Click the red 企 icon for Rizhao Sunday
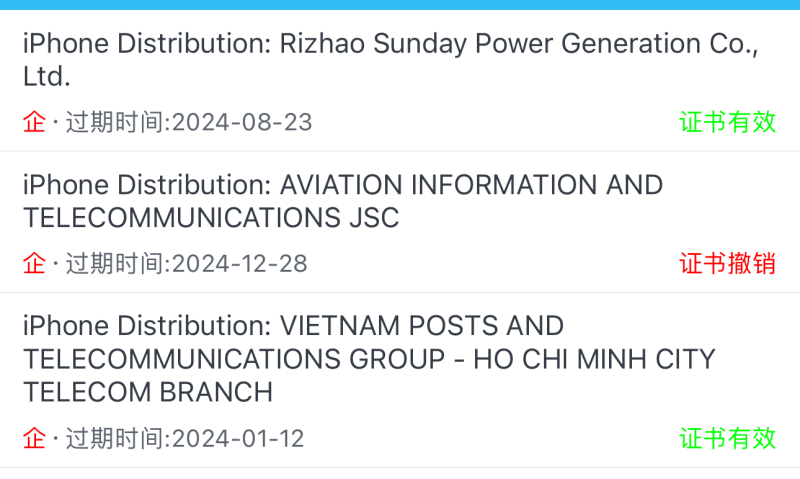Viewport: 800px width, 479px height. tap(34, 122)
